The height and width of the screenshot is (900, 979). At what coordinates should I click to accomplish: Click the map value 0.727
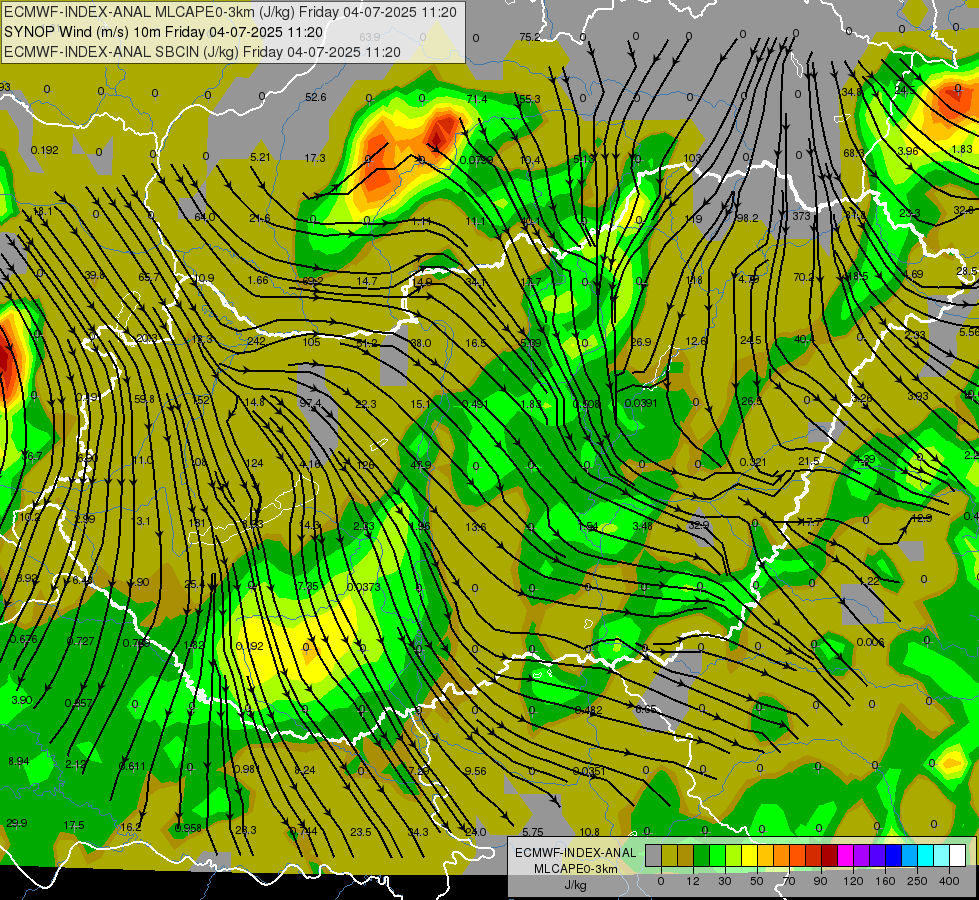tap(80, 641)
